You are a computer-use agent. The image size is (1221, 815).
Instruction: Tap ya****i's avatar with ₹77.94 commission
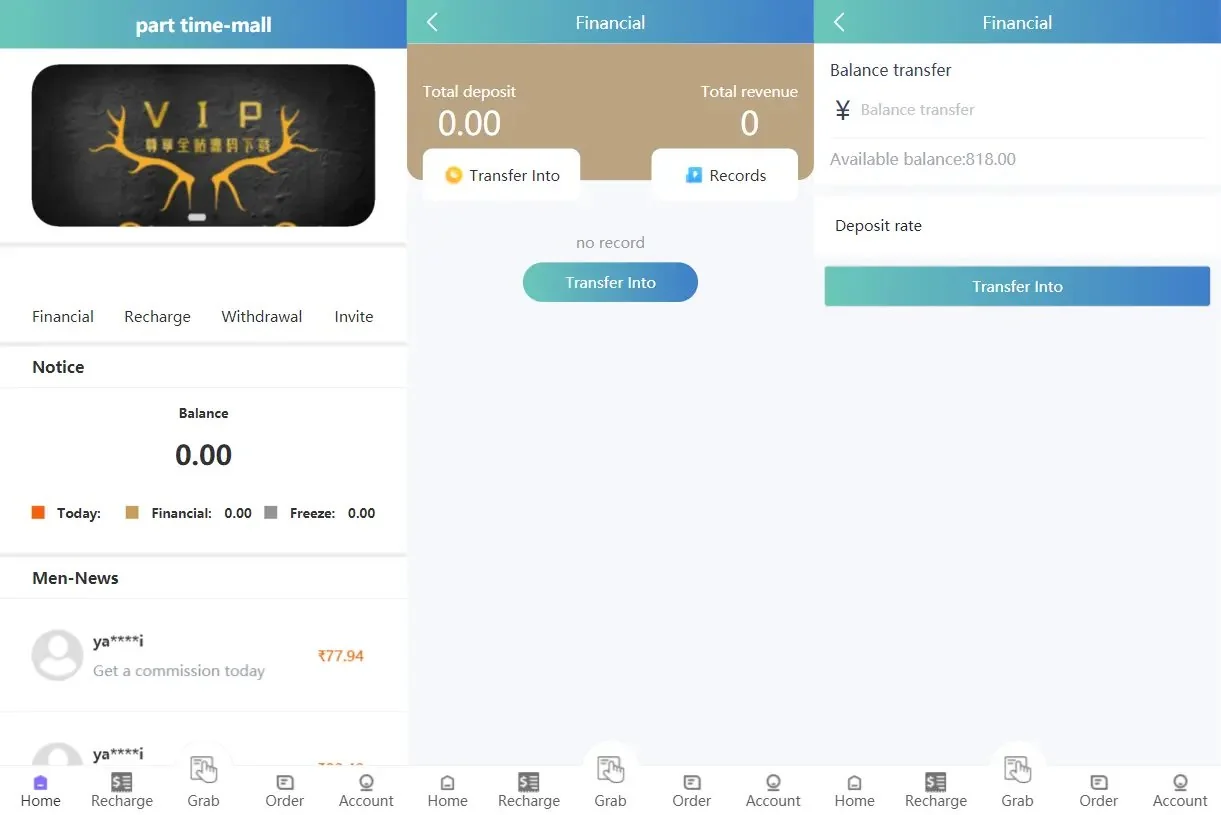click(57, 655)
